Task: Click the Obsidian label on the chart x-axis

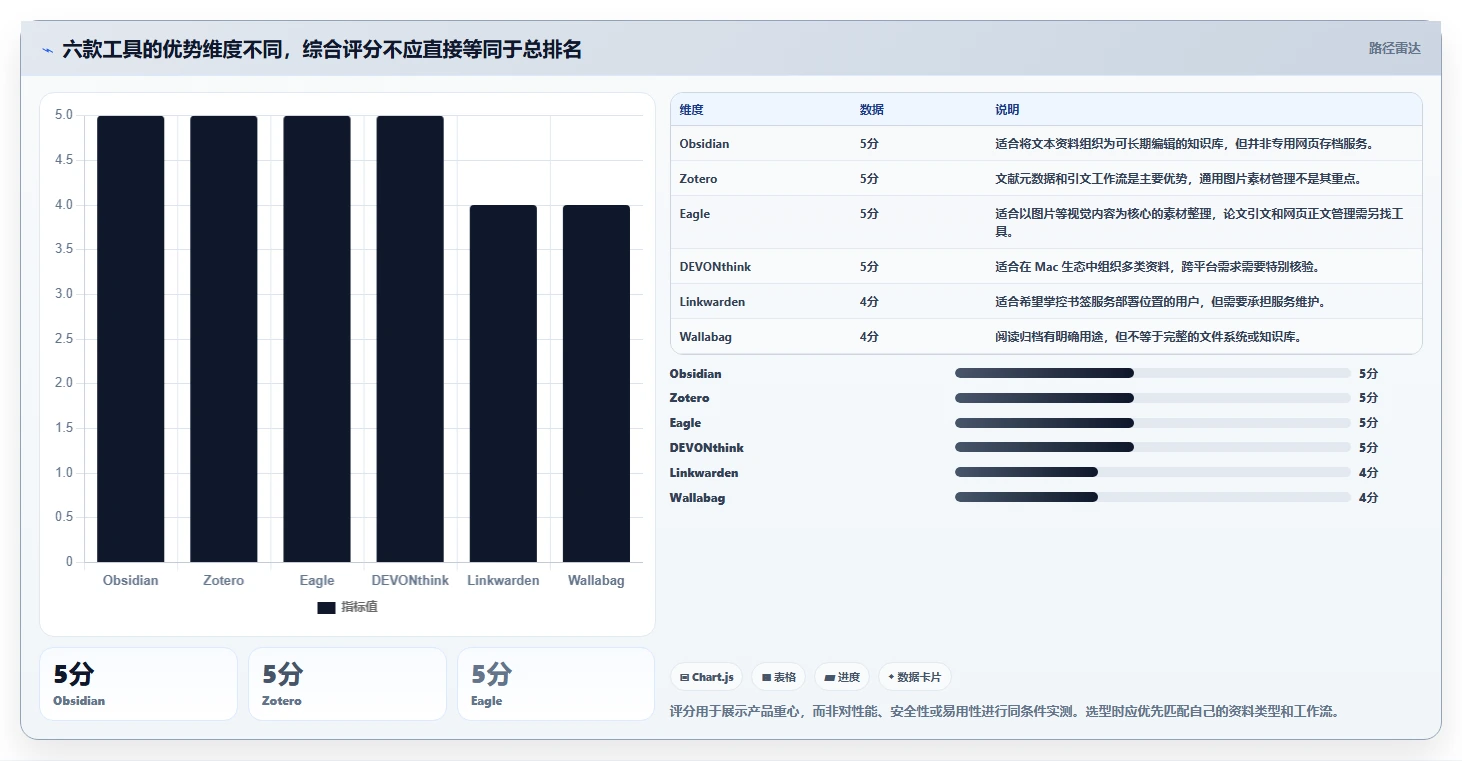Action: click(130, 580)
